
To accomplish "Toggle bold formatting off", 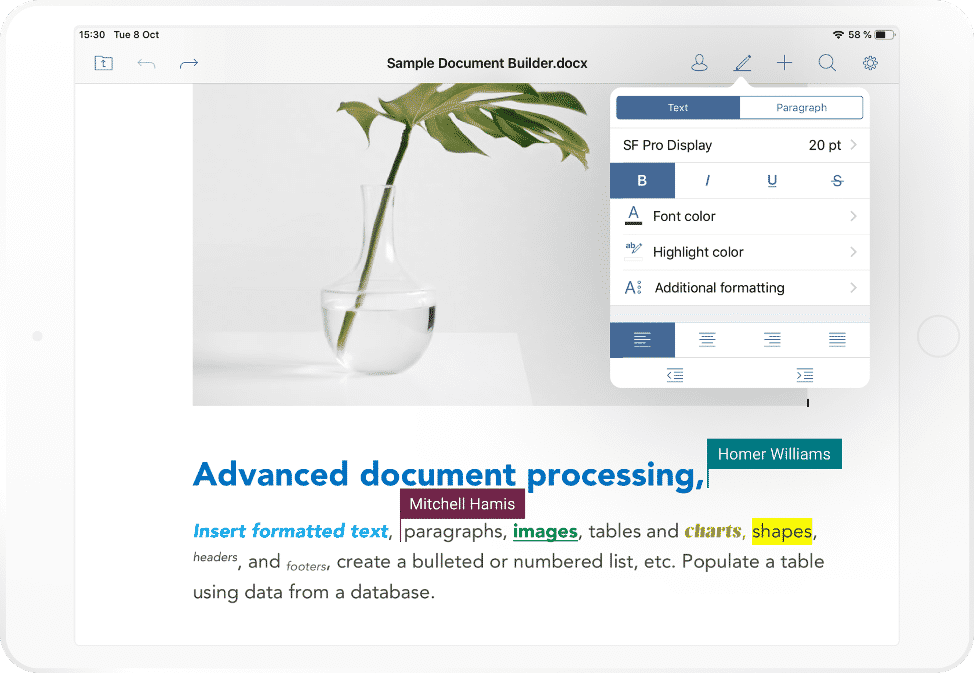I will (642, 180).
